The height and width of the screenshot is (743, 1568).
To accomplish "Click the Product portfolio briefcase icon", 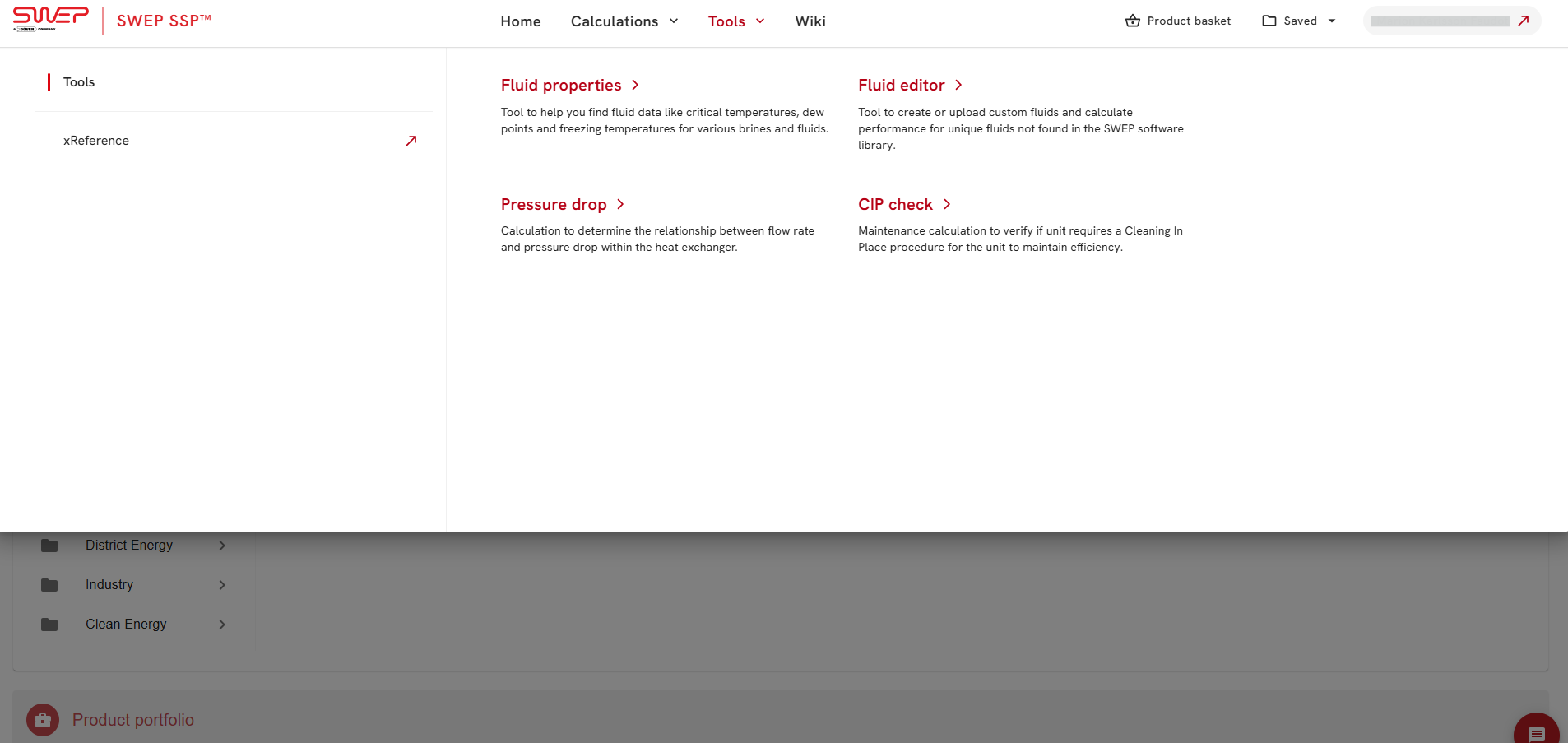I will point(43,720).
